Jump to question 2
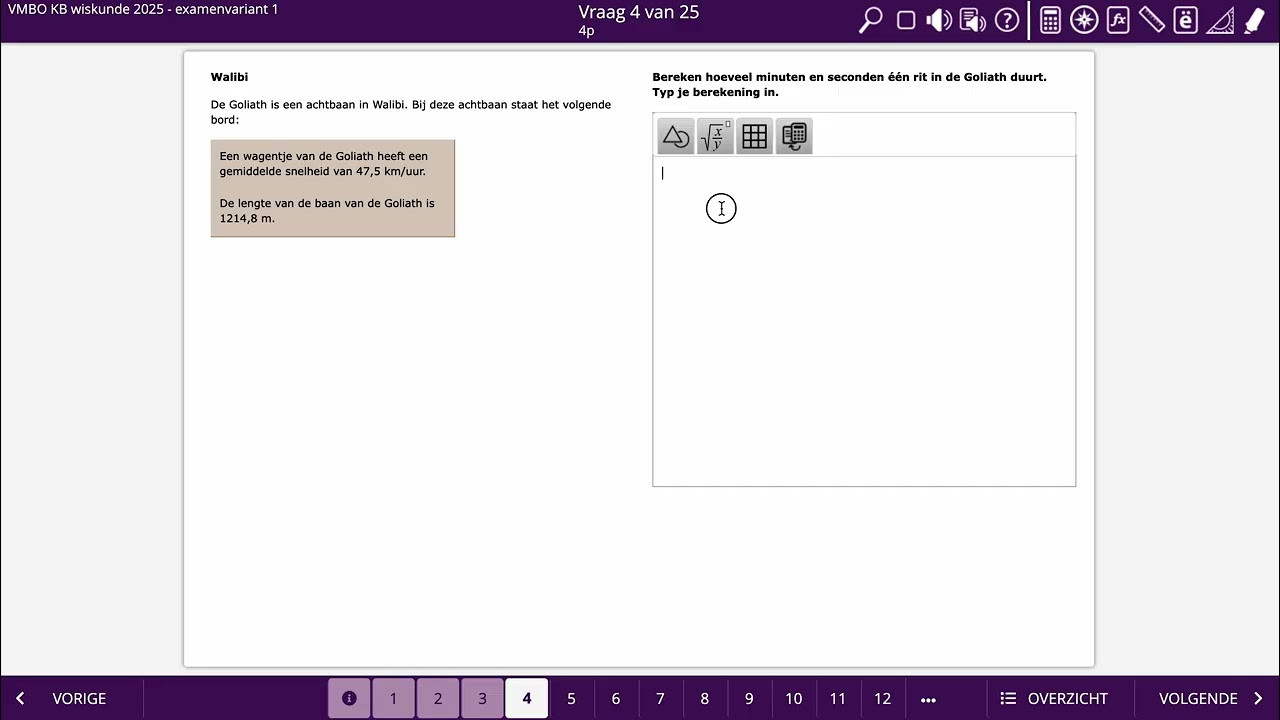 (x=437, y=699)
